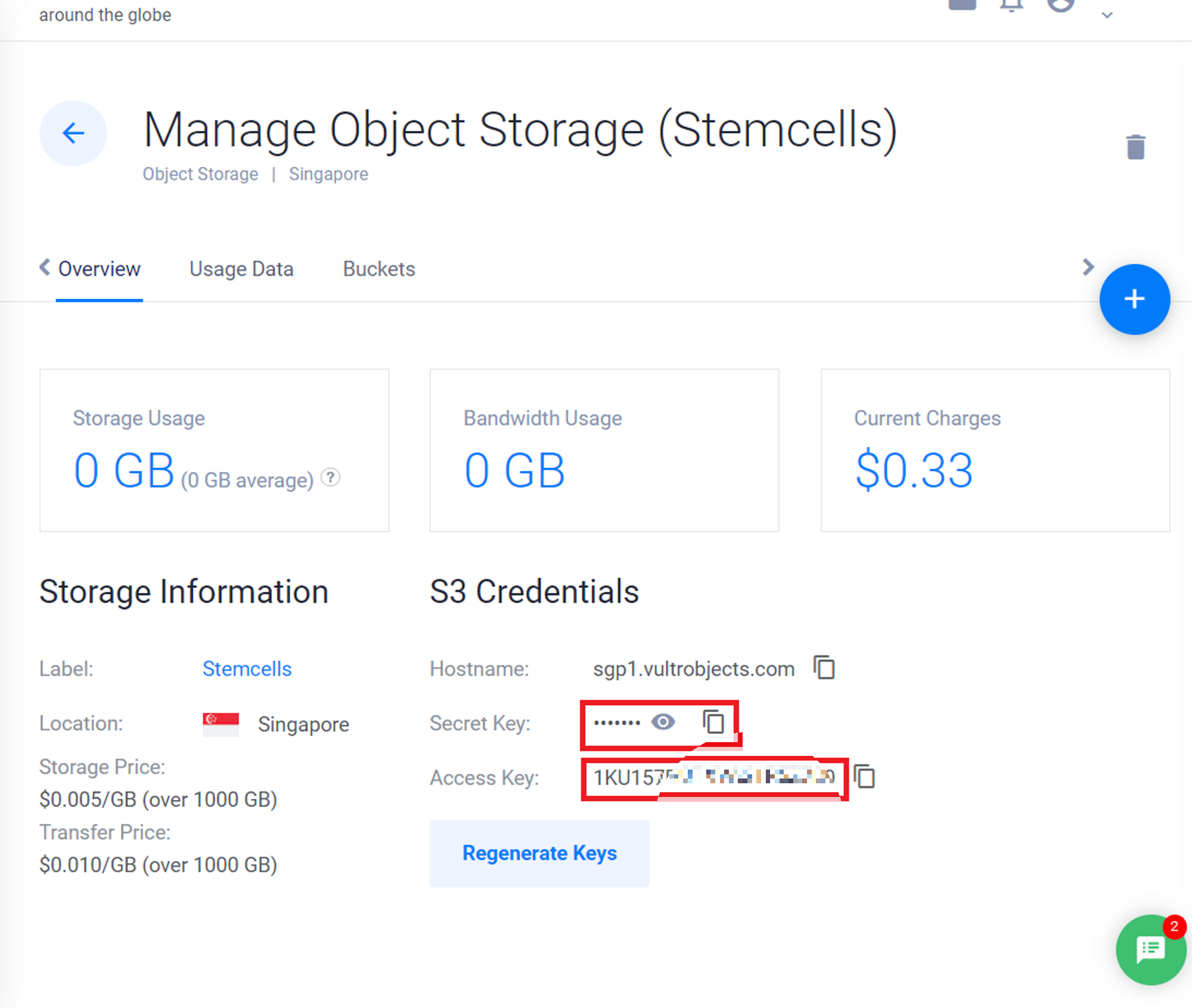Click the Regenerate Keys button

(x=539, y=853)
